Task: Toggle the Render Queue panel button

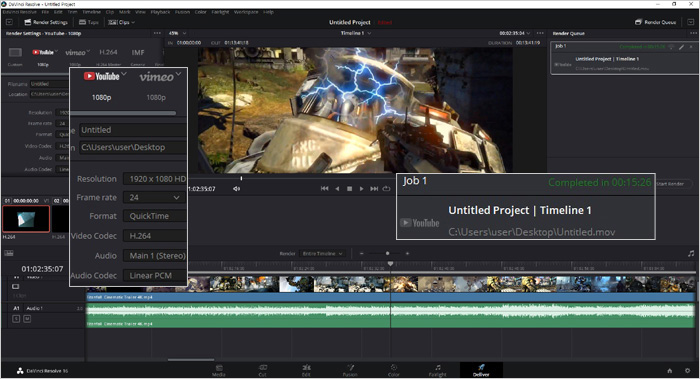Action: point(655,22)
